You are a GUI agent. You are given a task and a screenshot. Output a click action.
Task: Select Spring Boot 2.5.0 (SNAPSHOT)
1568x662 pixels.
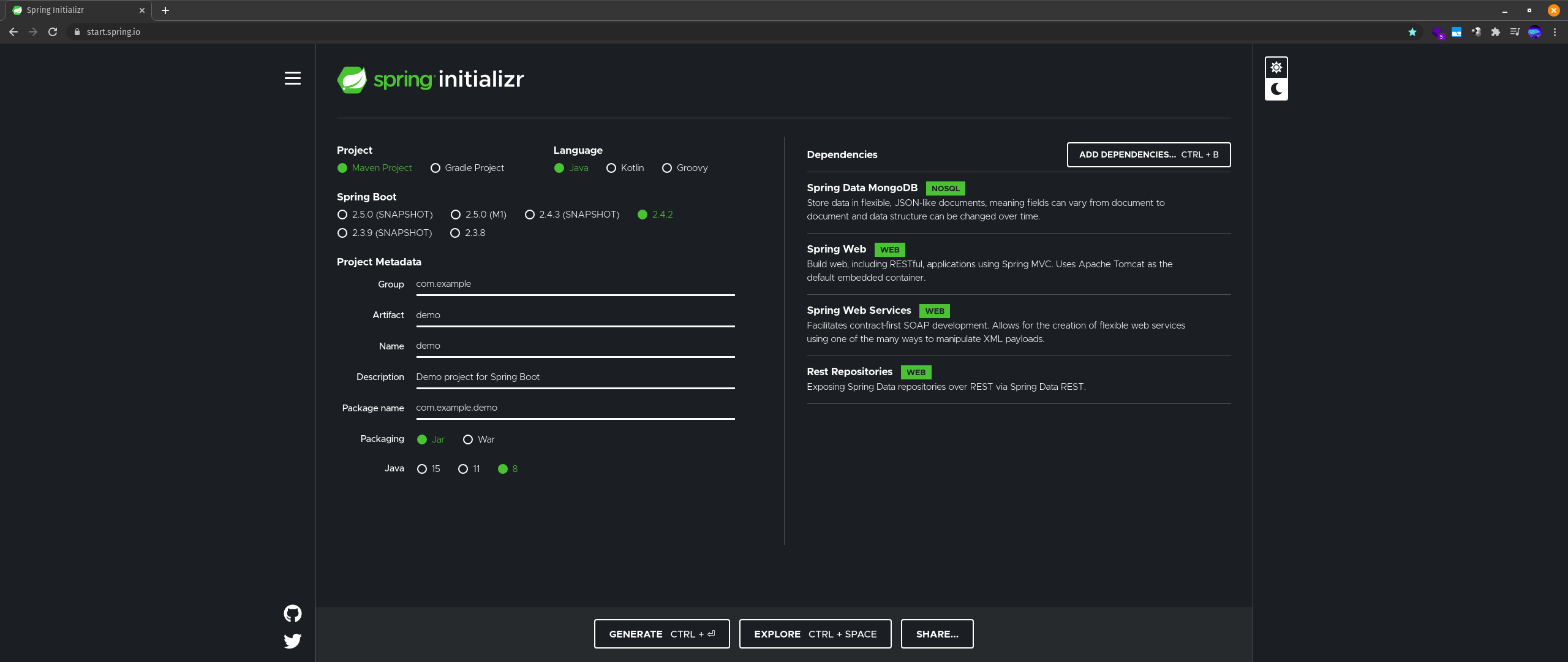pos(385,215)
